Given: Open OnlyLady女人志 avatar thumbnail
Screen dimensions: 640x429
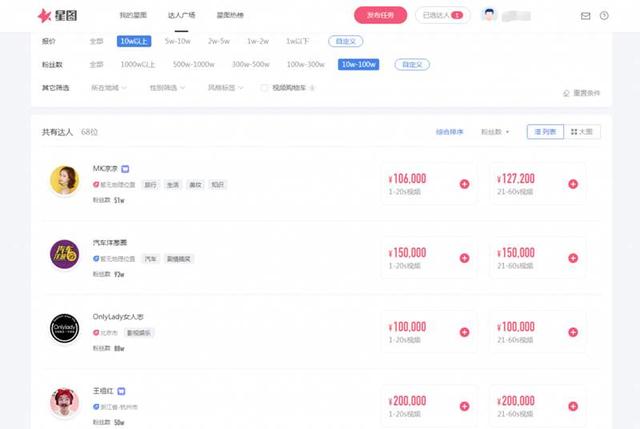Looking at the screenshot, I should 64,328.
